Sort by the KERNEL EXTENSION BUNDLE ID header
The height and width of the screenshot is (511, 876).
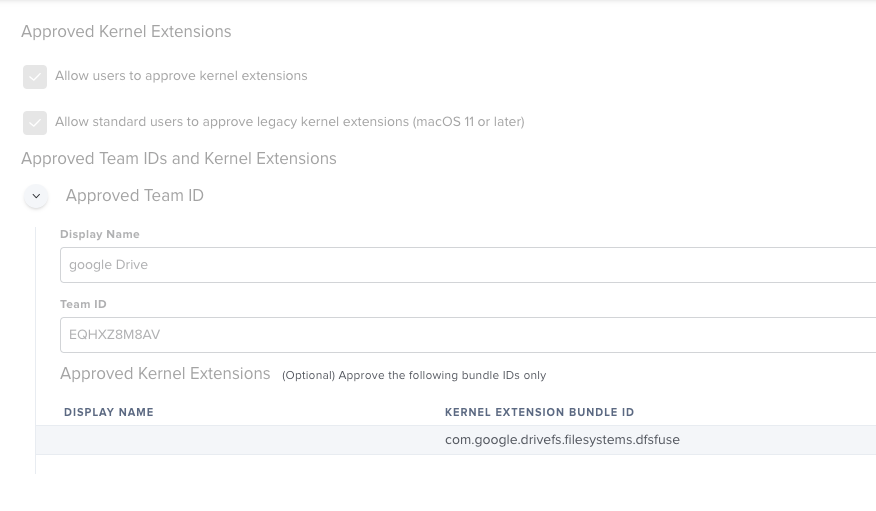pos(539,412)
